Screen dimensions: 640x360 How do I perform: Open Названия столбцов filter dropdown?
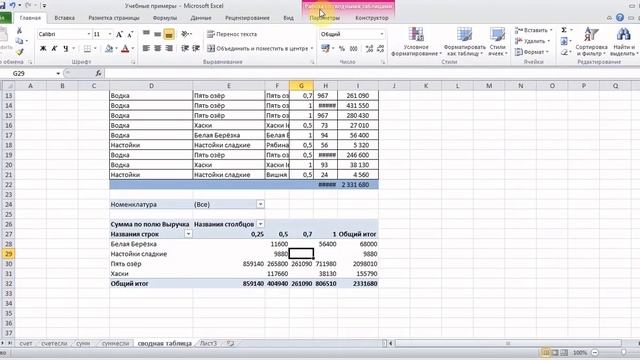(260, 224)
